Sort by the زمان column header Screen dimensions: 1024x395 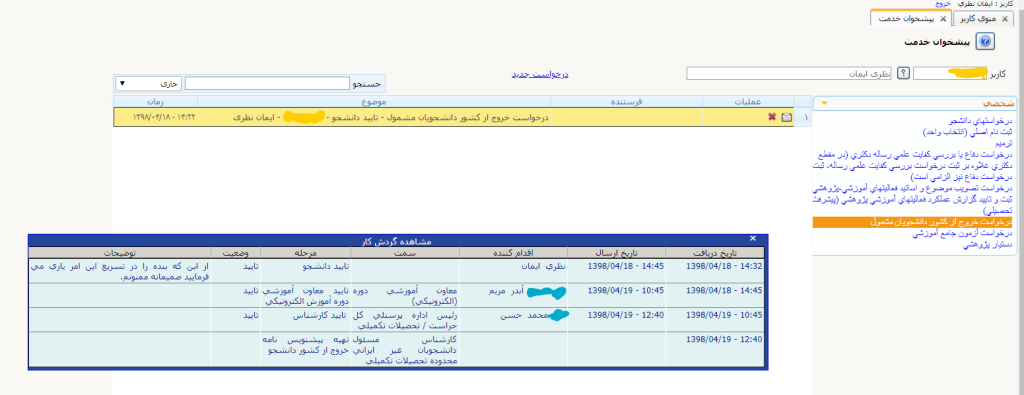(x=155, y=101)
